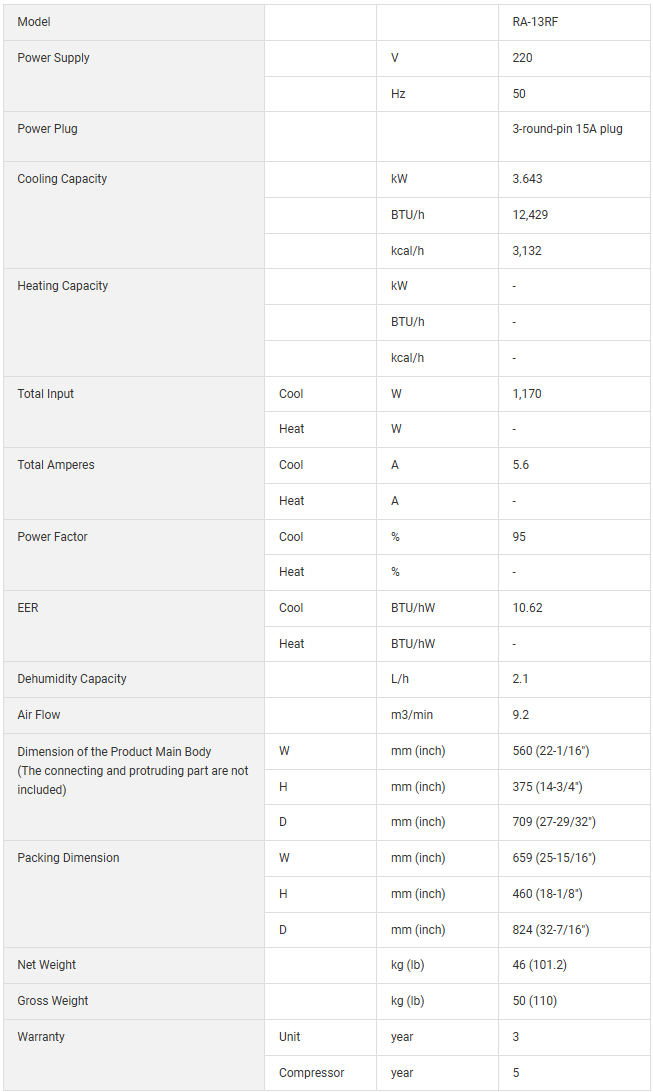Select the 709 (27-29/32") depth value
The width and height of the screenshot is (653, 1092).
pyautogui.click(x=554, y=822)
